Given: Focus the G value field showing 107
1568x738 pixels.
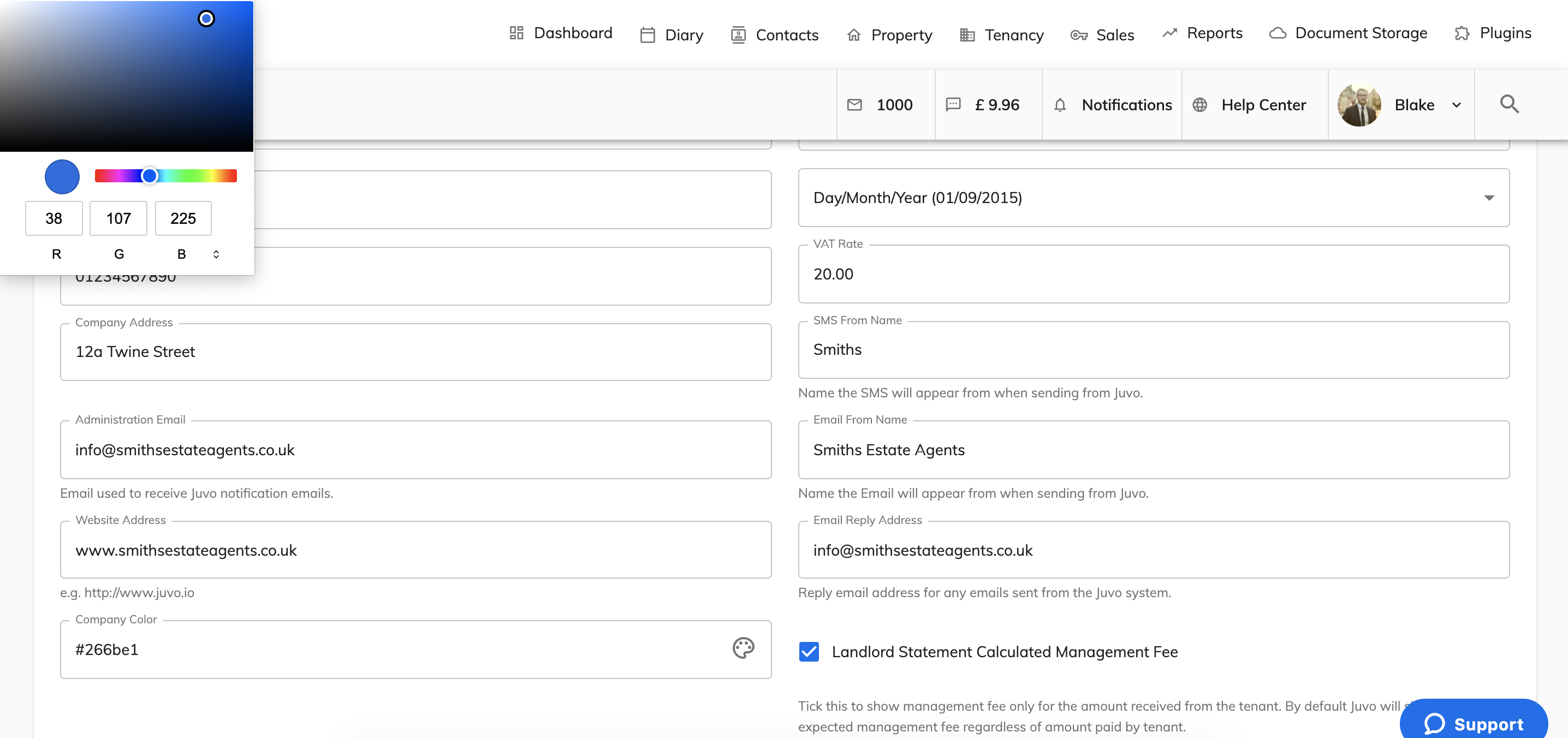Looking at the screenshot, I should coord(118,218).
